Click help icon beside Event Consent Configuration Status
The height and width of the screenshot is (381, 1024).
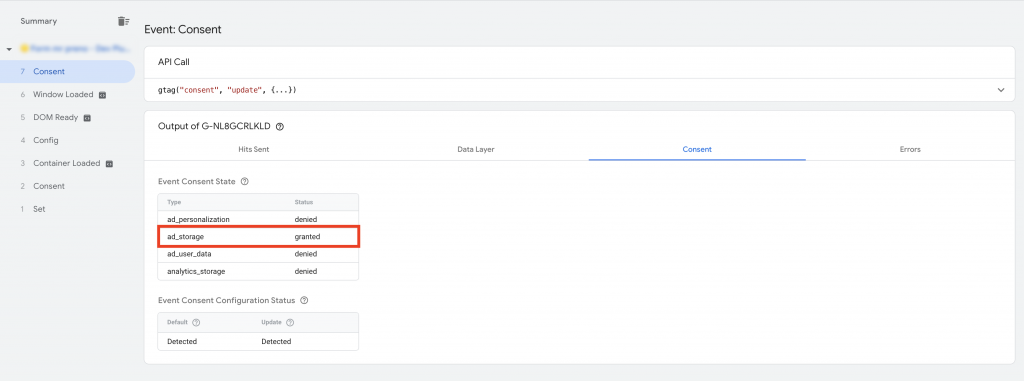(304, 301)
